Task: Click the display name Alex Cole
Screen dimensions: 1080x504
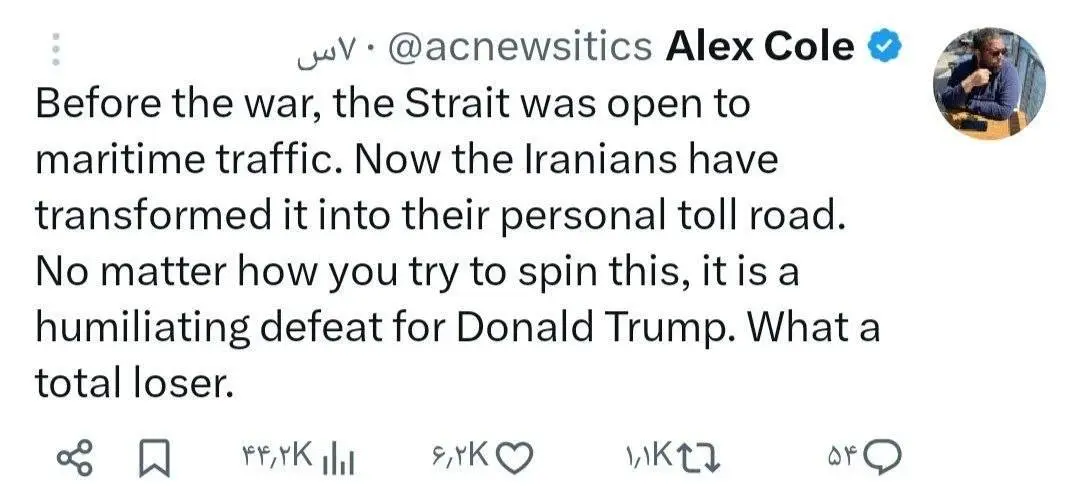Action: tap(760, 46)
